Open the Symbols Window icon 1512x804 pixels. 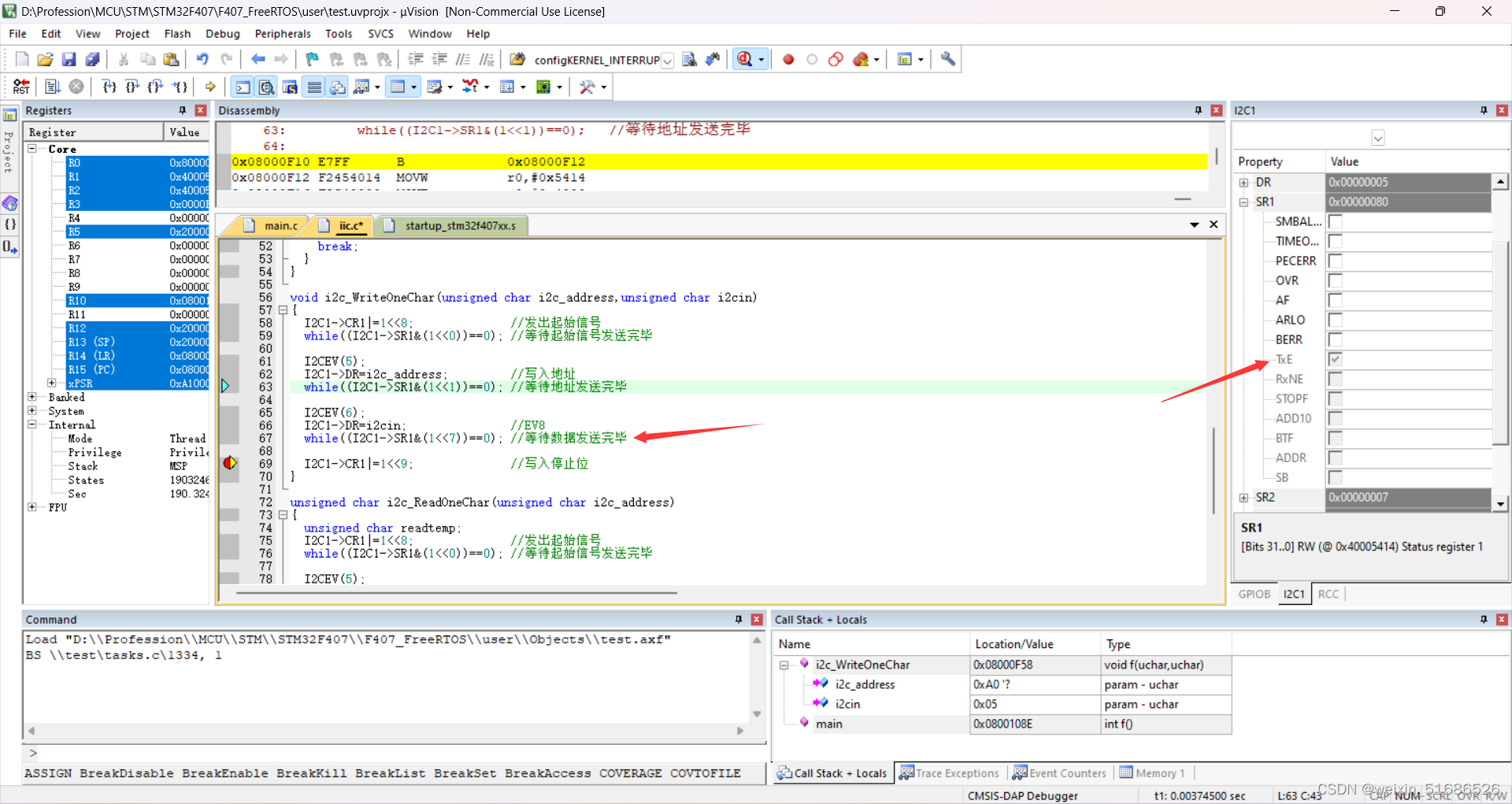click(x=290, y=87)
